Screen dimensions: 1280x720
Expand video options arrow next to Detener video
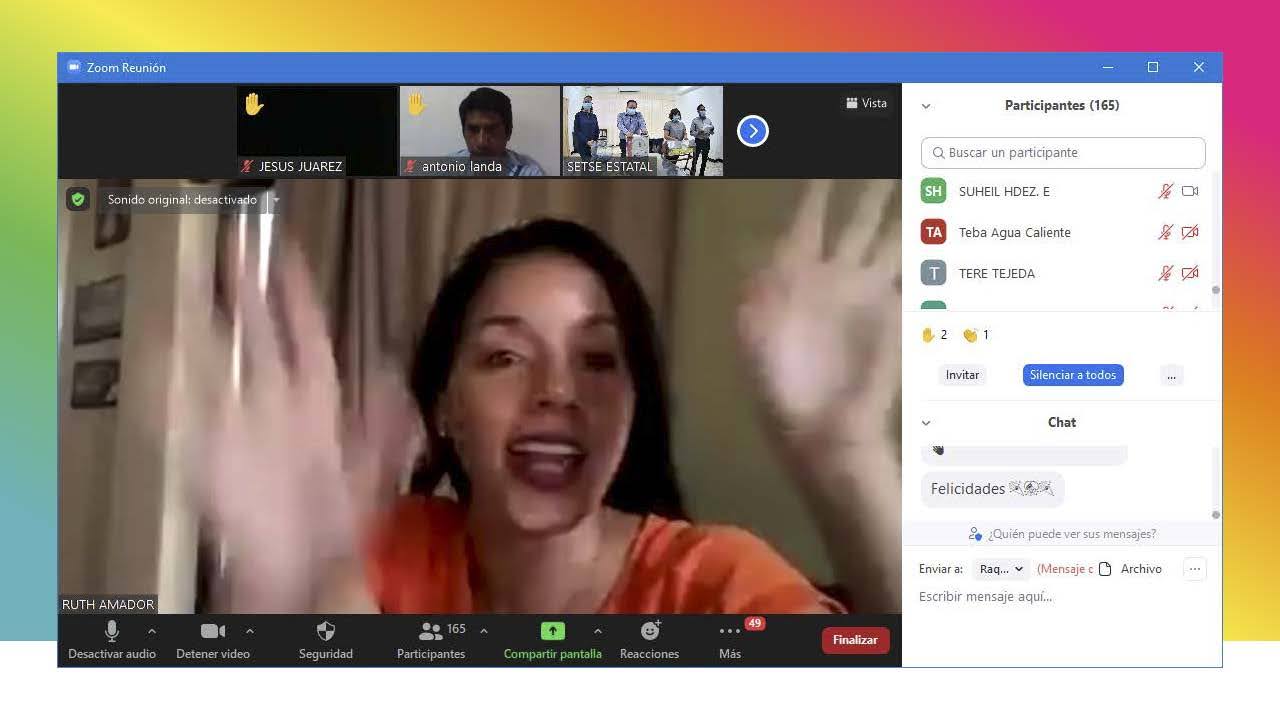(250, 631)
